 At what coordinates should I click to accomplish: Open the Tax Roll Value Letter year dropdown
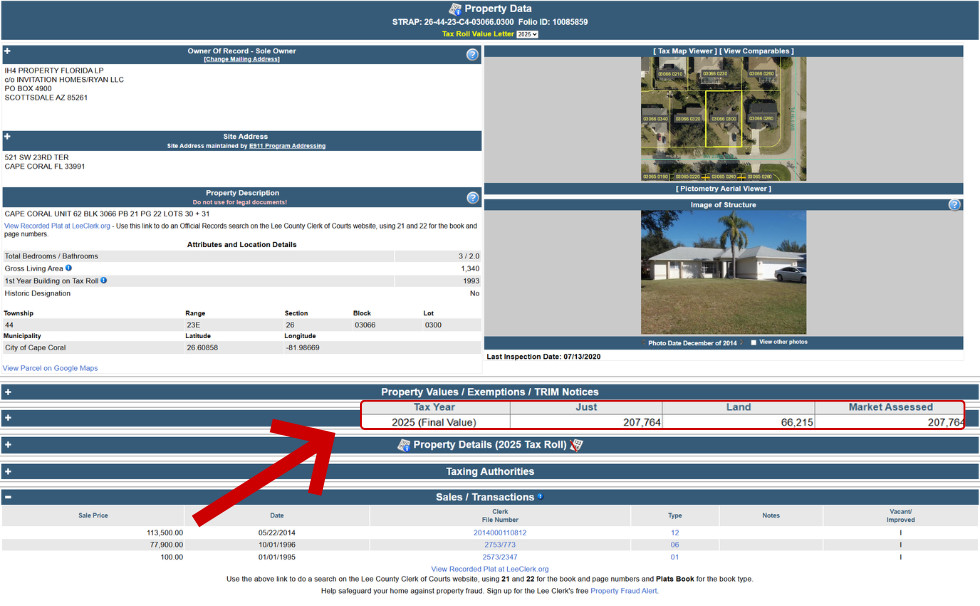(x=527, y=34)
